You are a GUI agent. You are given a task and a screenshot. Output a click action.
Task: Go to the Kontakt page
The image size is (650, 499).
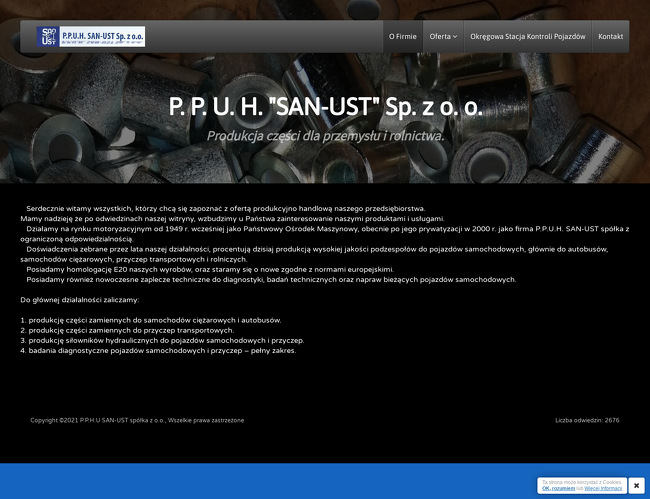click(610, 36)
